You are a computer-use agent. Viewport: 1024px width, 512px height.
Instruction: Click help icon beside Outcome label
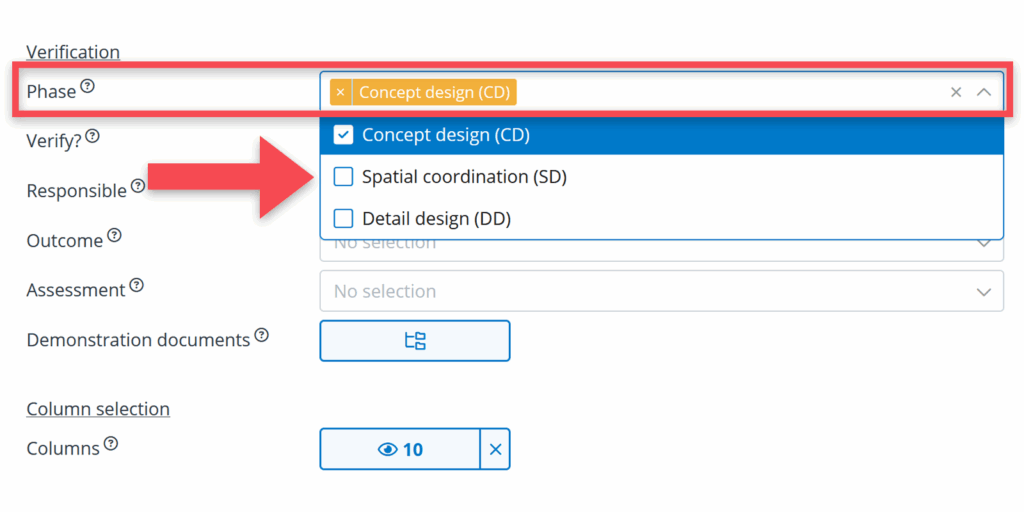click(114, 236)
